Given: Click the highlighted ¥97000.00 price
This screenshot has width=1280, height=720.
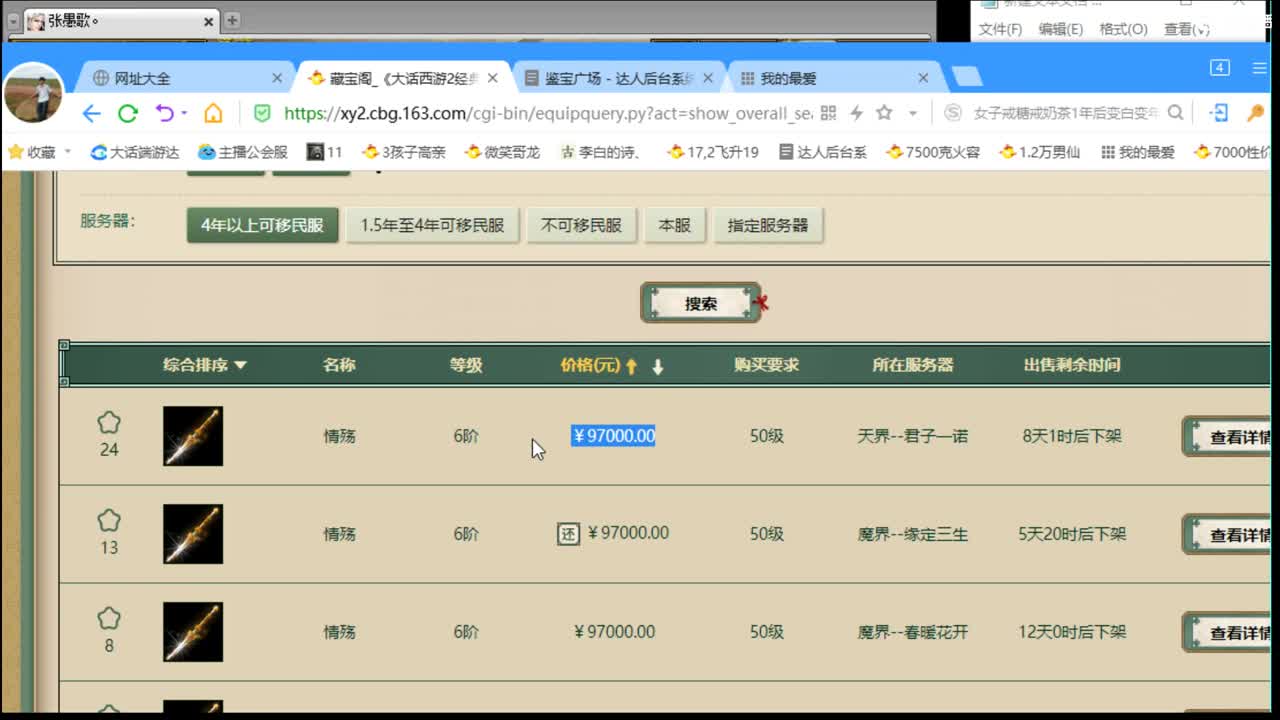Looking at the screenshot, I should pos(613,436).
